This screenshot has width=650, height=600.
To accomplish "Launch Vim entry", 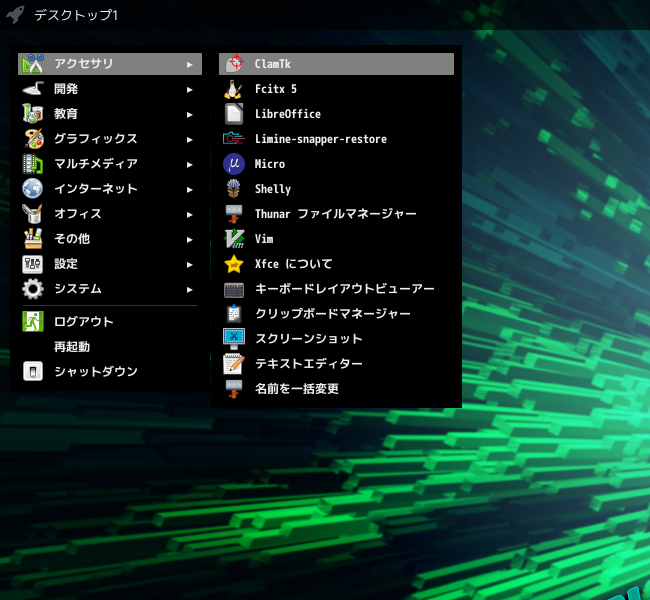I will tap(336, 238).
